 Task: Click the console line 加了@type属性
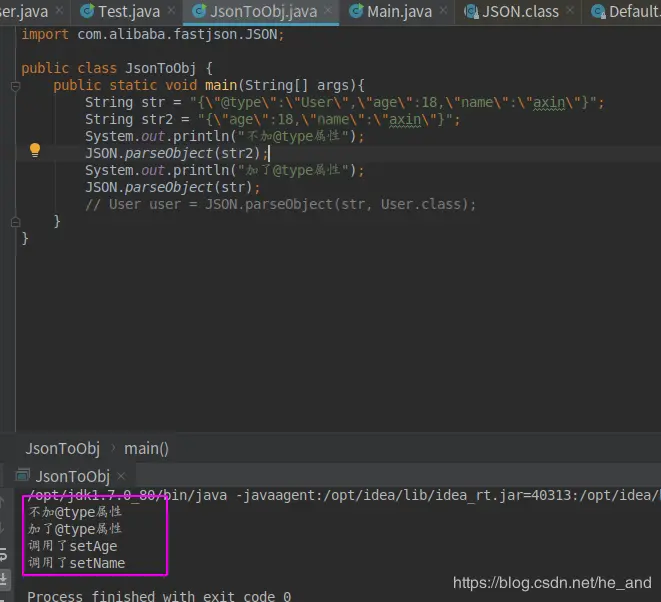coord(75,529)
